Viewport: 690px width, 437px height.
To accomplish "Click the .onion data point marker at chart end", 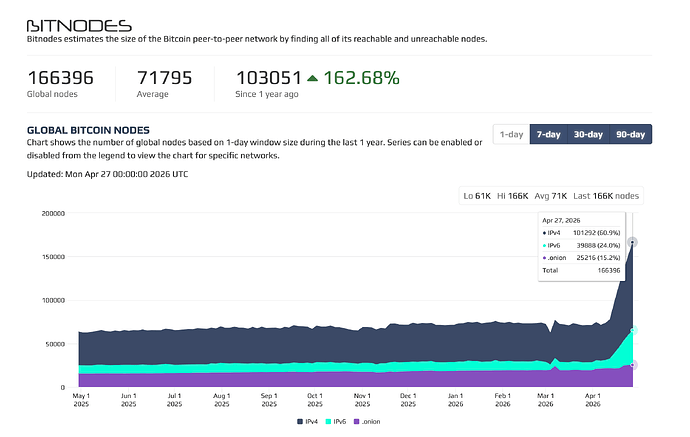I will [633, 365].
